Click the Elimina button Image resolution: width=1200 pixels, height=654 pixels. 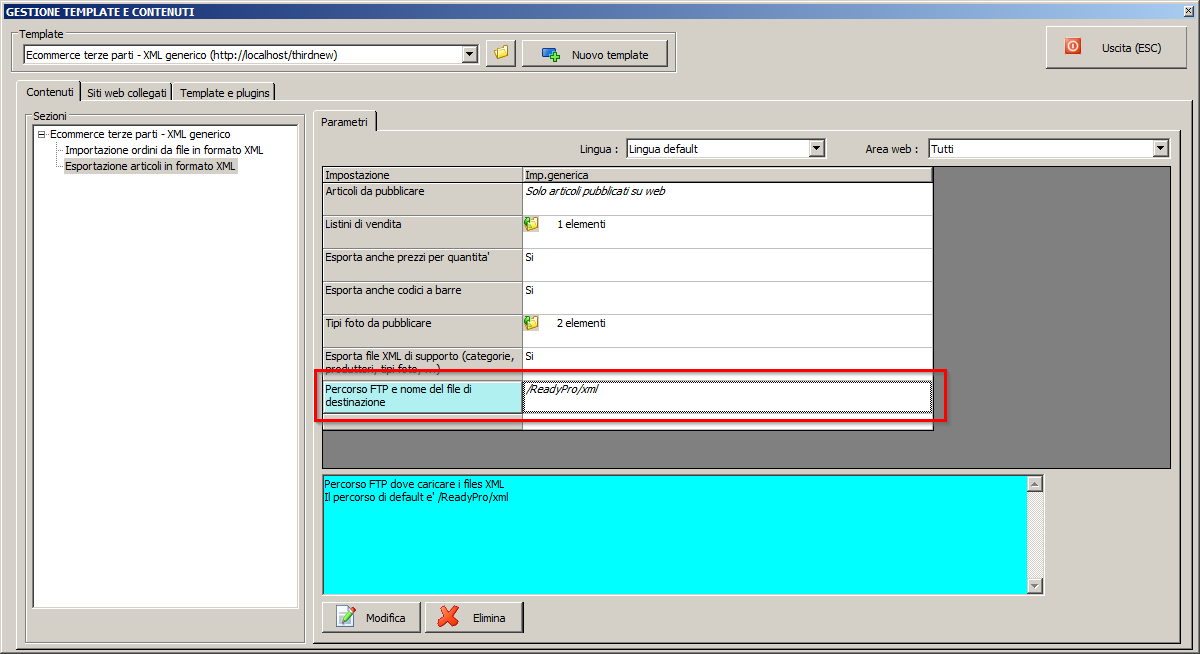click(x=474, y=617)
